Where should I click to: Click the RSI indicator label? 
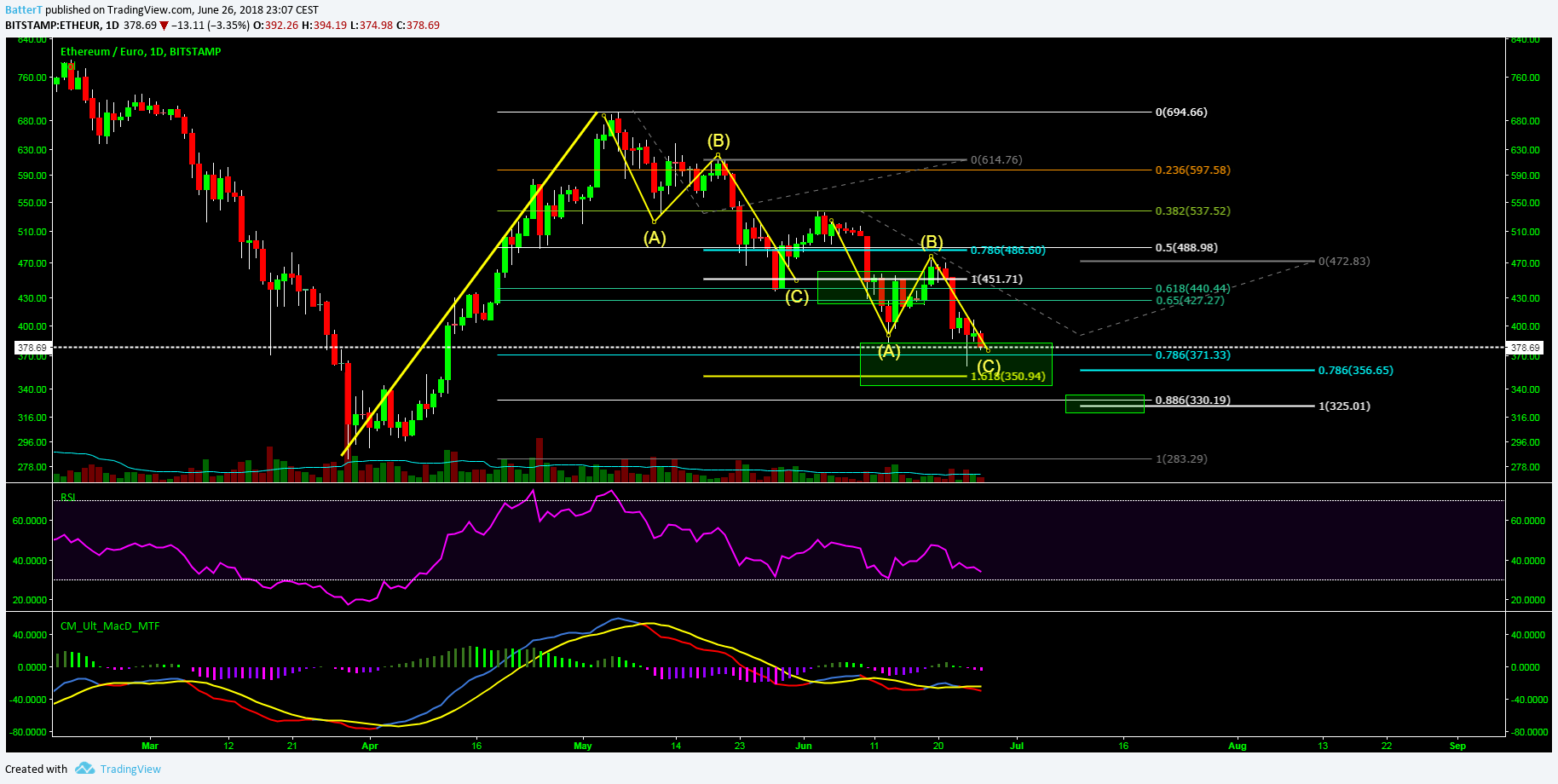(67, 497)
